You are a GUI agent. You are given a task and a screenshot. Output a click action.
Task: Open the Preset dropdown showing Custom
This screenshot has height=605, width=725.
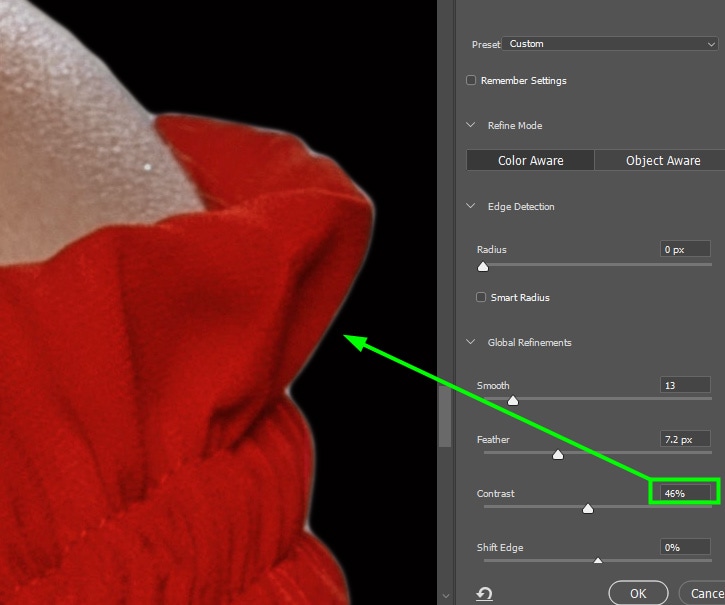(x=609, y=44)
